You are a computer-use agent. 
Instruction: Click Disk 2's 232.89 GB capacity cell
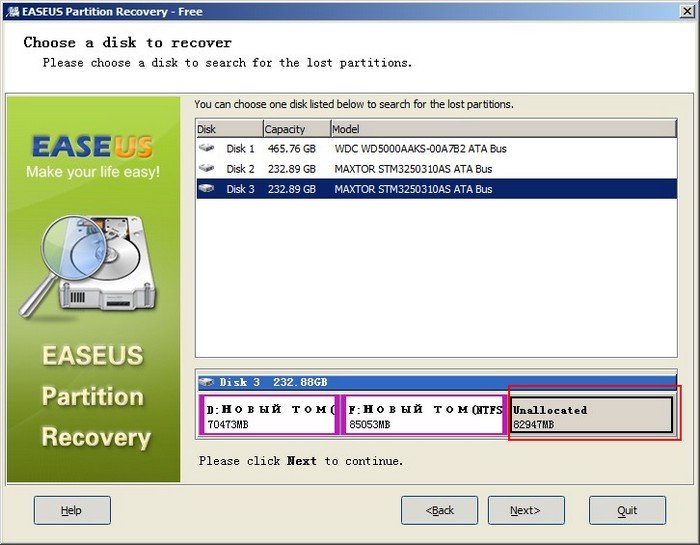click(x=292, y=169)
